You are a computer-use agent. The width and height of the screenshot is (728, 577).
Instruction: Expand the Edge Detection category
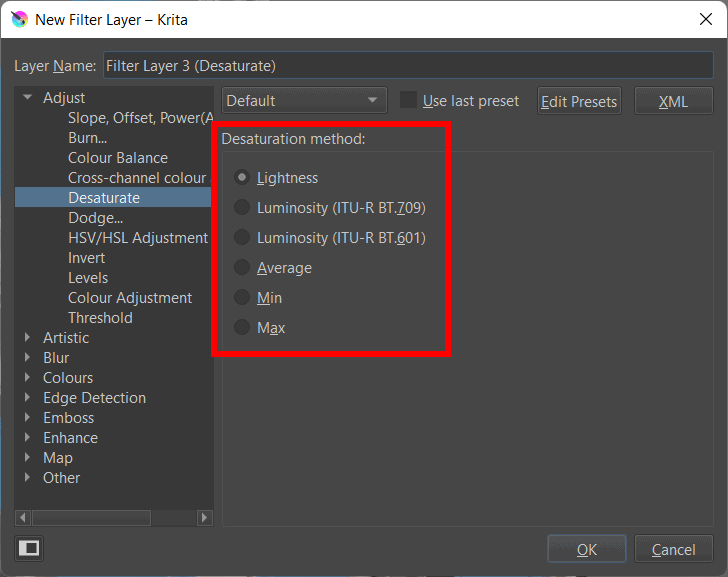coord(28,398)
